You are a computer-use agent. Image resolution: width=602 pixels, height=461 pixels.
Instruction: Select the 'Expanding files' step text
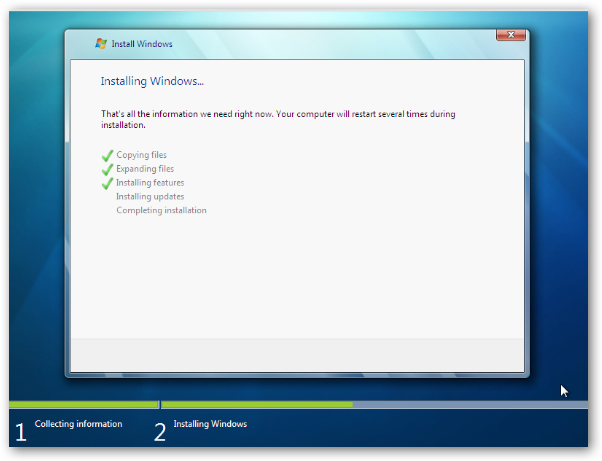click(x=145, y=169)
